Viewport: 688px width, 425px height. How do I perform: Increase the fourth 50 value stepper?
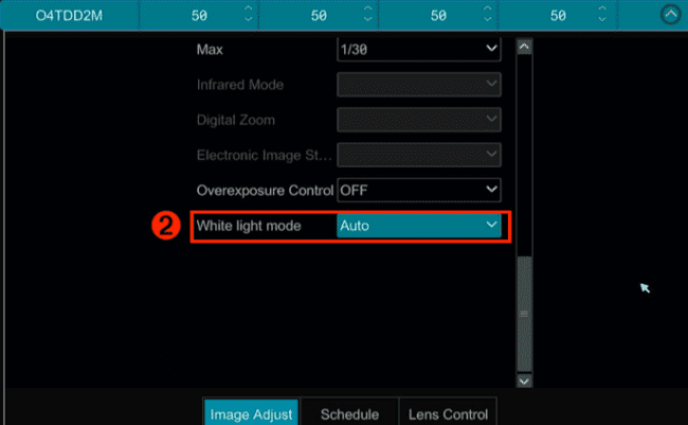(x=602, y=8)
